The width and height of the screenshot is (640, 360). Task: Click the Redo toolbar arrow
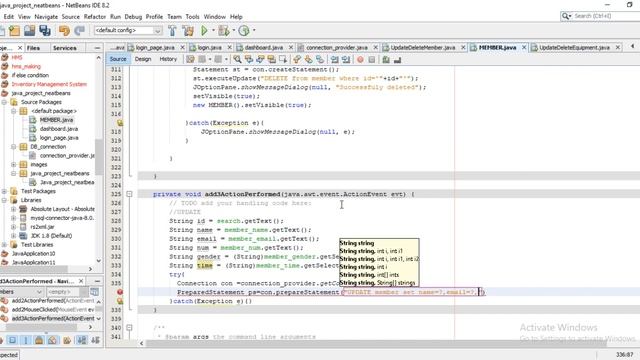(x=79, y=31)
